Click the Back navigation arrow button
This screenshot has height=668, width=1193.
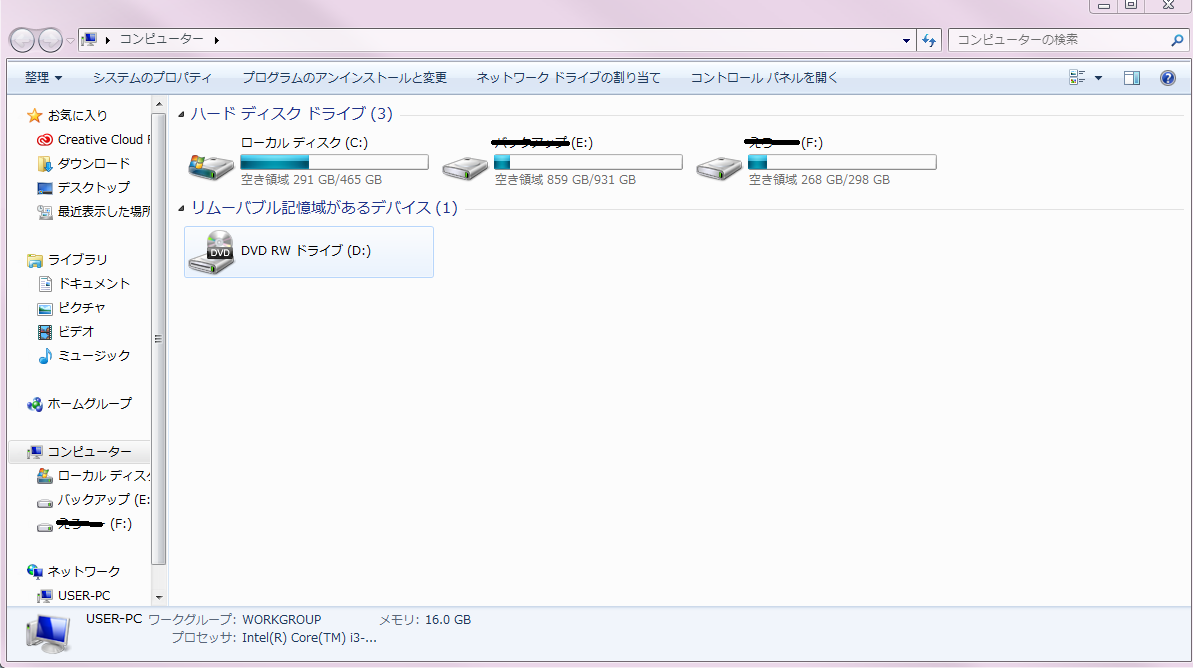22,40
